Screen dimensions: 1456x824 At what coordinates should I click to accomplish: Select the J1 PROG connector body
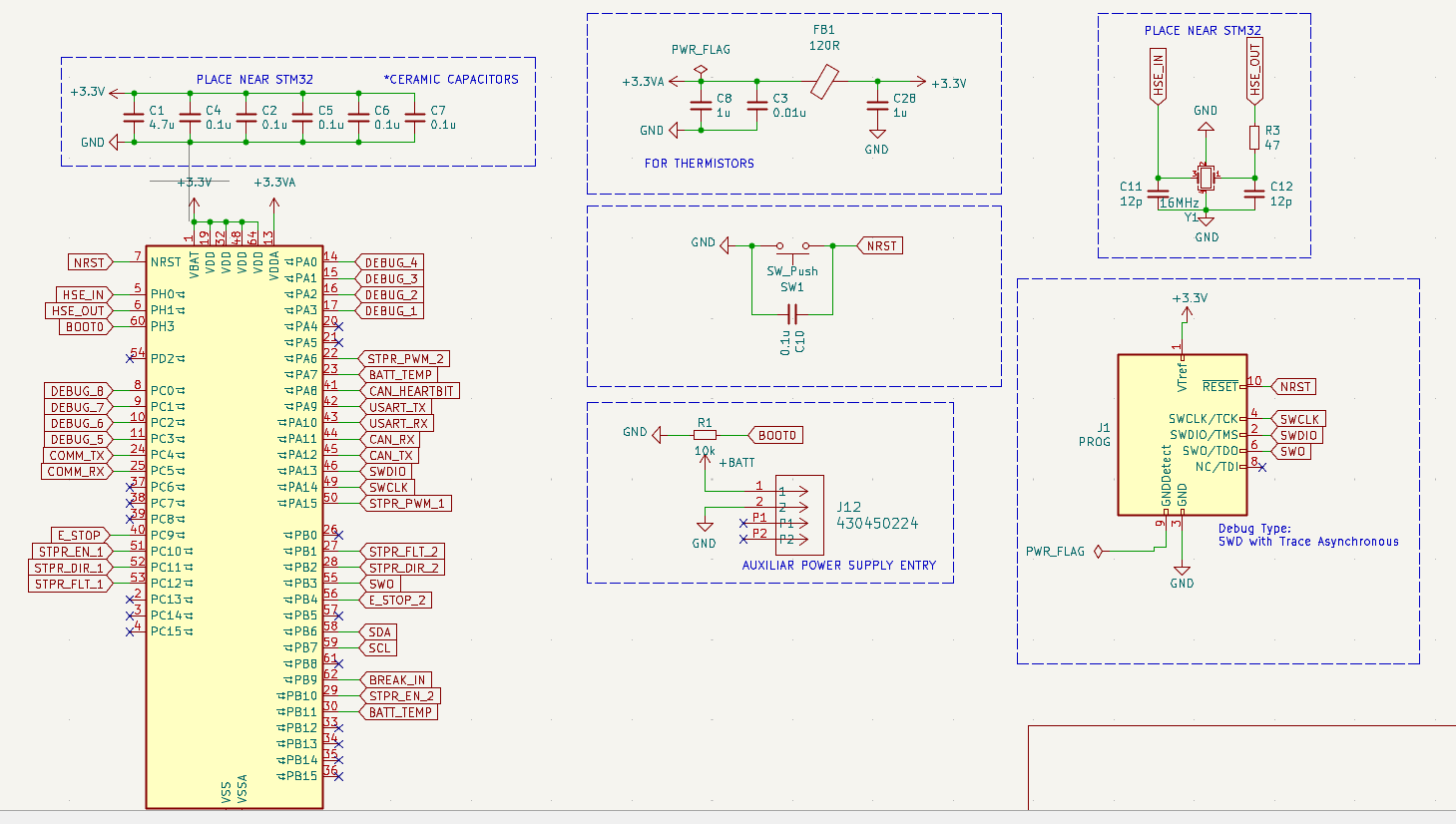(1183, 435)
